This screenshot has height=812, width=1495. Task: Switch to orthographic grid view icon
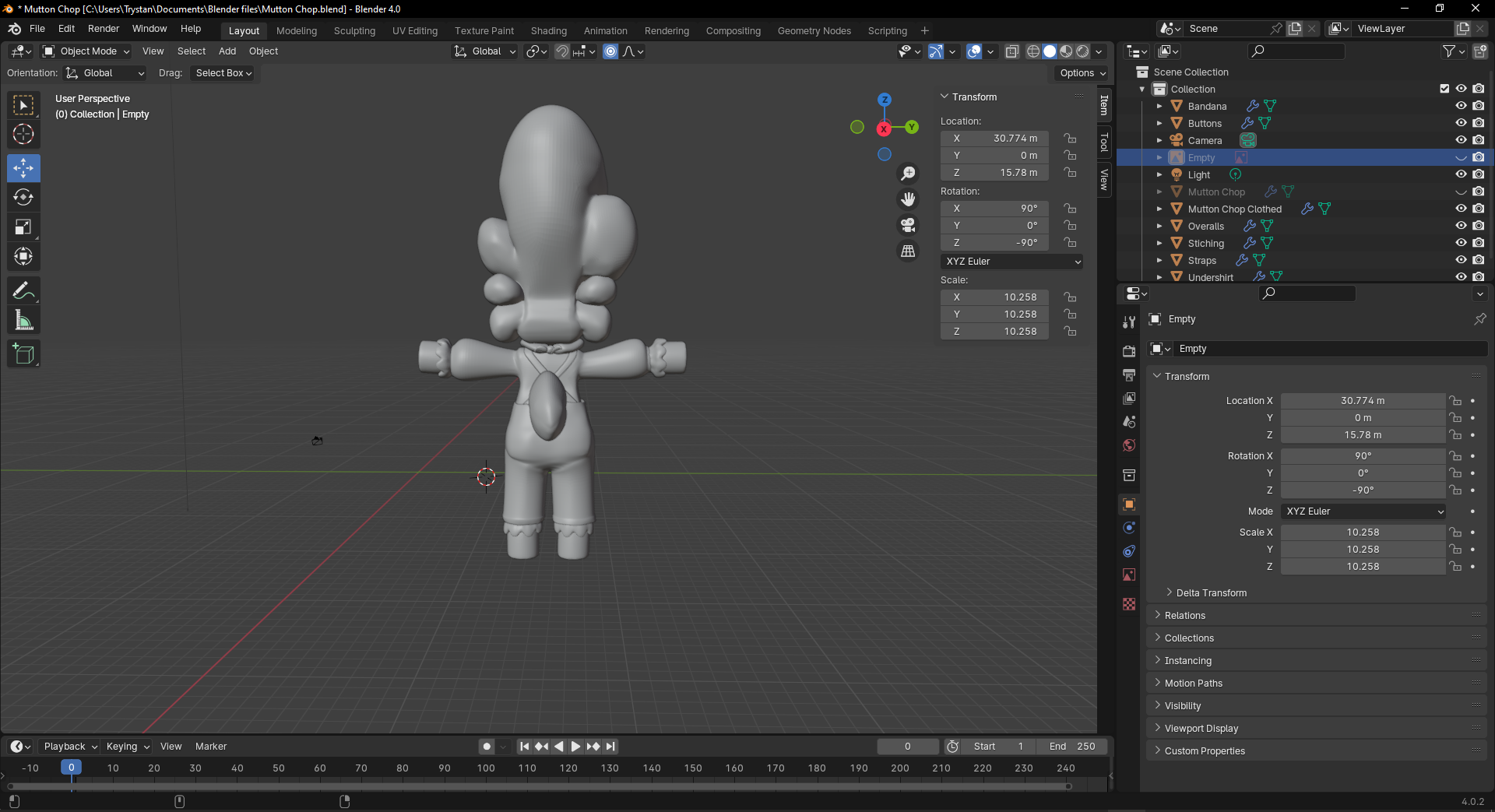tap(908, 251)
